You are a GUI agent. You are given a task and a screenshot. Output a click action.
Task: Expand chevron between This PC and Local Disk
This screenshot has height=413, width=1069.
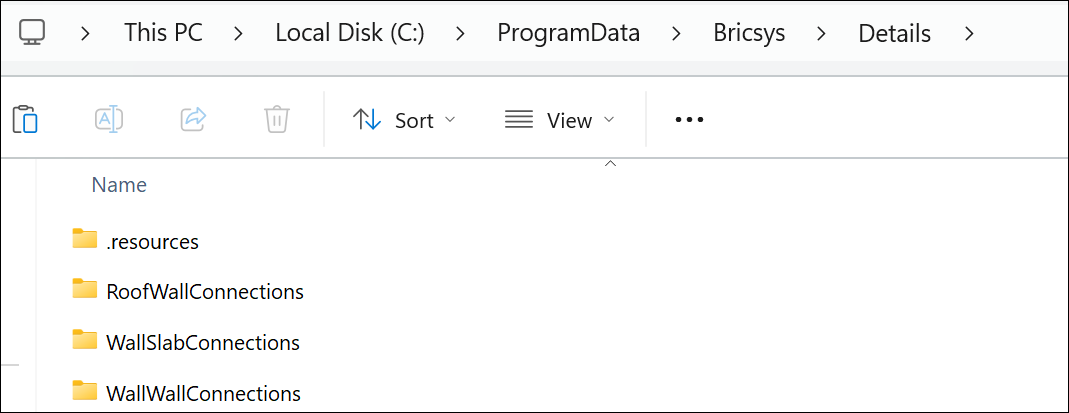[x=239, y=33]
